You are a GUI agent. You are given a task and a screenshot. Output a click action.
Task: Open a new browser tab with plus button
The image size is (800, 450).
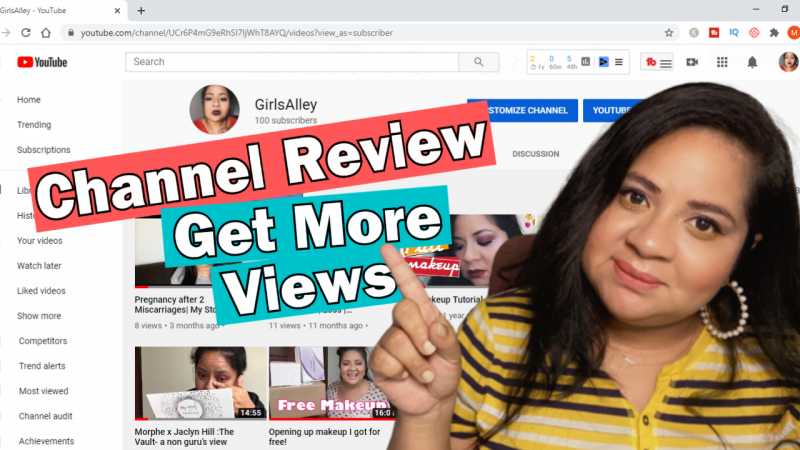(x=141, y=10)
